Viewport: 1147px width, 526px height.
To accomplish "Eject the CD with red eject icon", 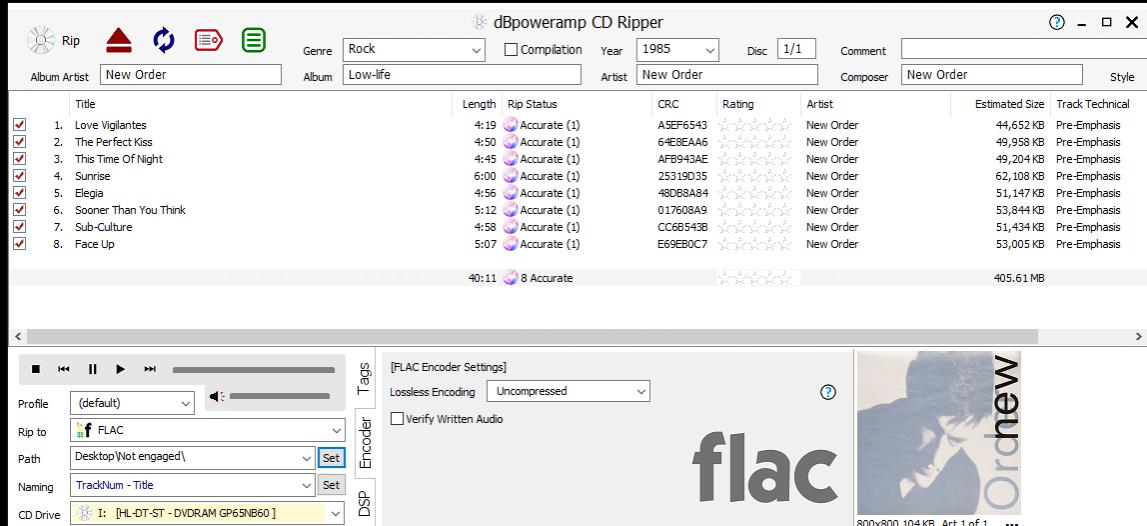I will coord(119,41).
